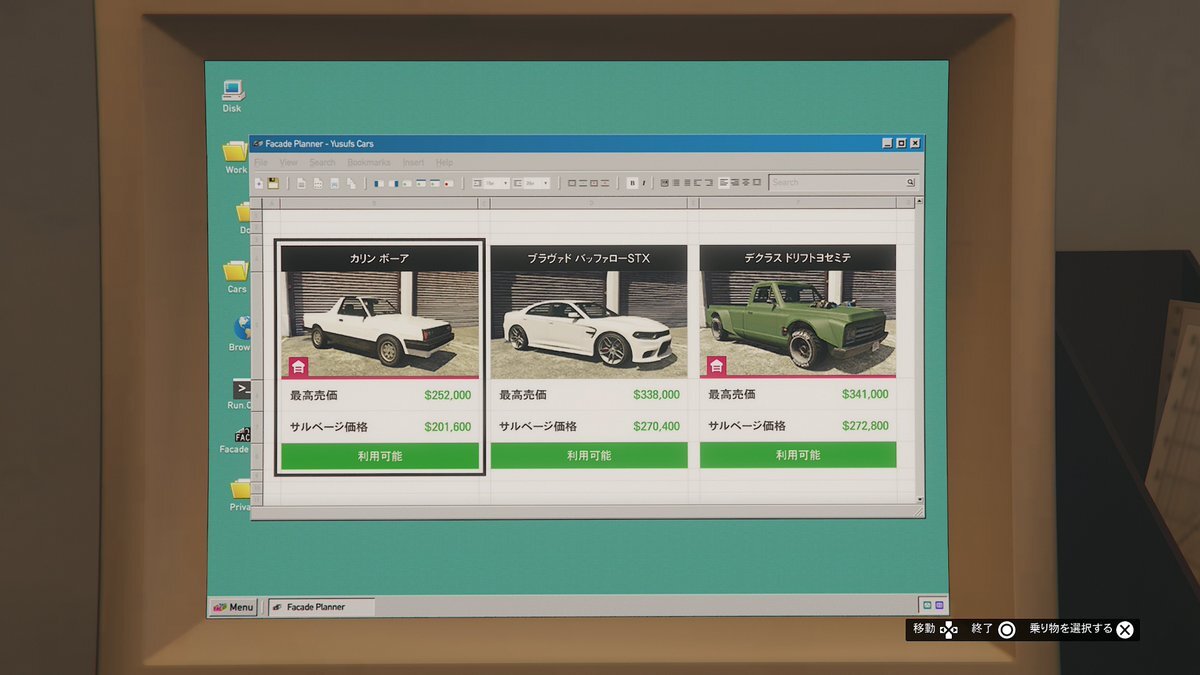Click 利用可能 button under ドリフトヨセミテ
This screenshot has height=675, width=1200.
click(x=798, y=455)
